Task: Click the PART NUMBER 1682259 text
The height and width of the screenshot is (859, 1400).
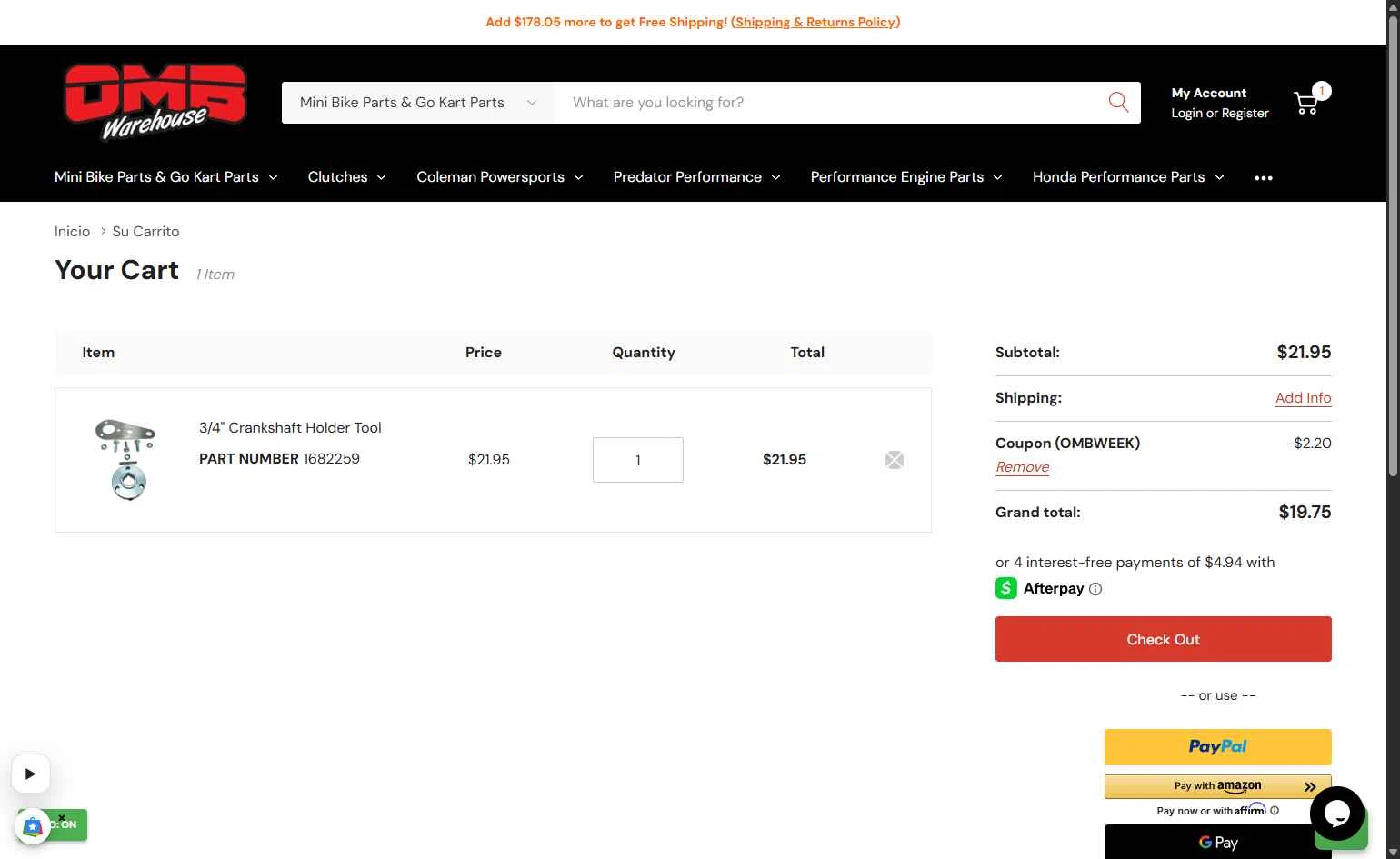Action: pyautogui.click(x=279, y=459)
